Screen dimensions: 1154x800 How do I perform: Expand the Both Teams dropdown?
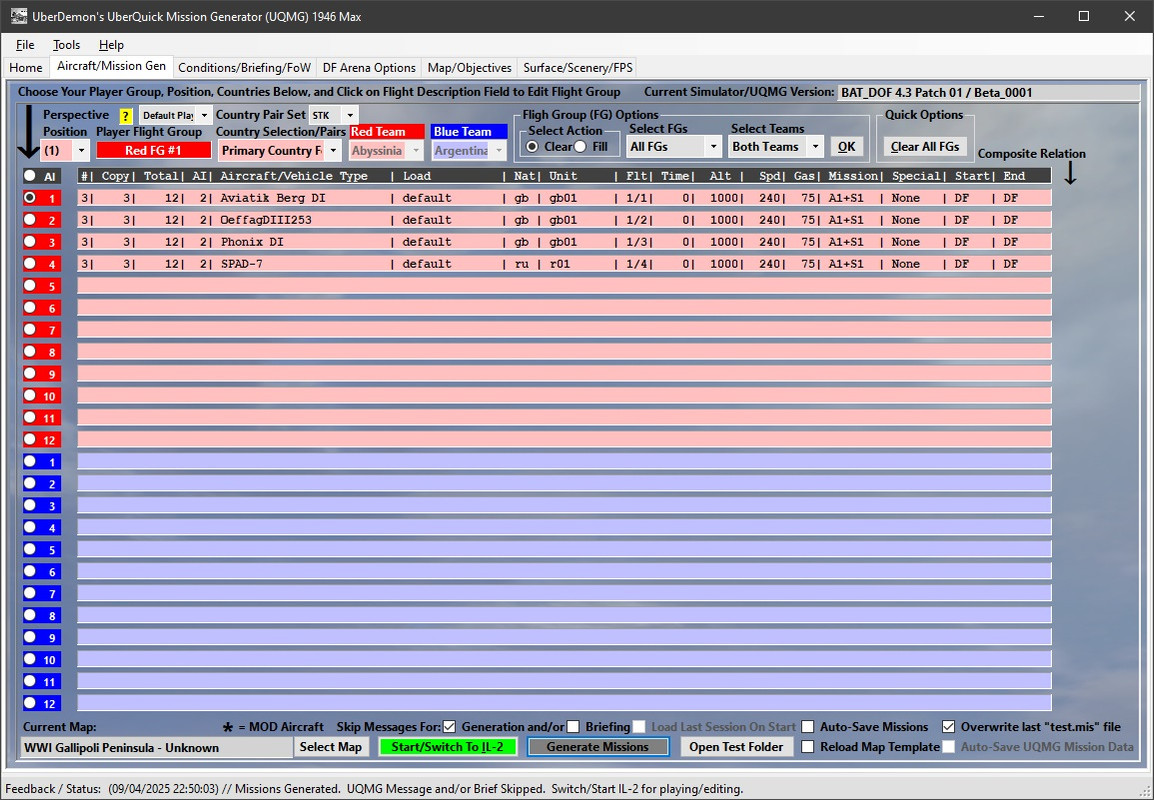click(x=776, y=146)
